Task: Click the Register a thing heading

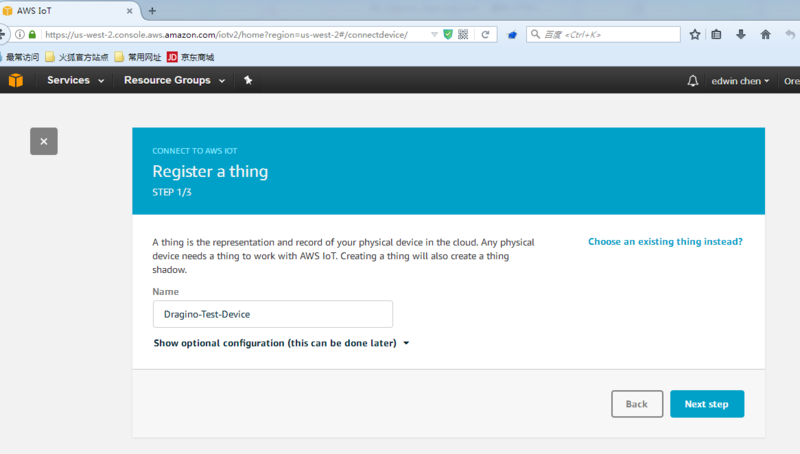Action: (210, 171)
